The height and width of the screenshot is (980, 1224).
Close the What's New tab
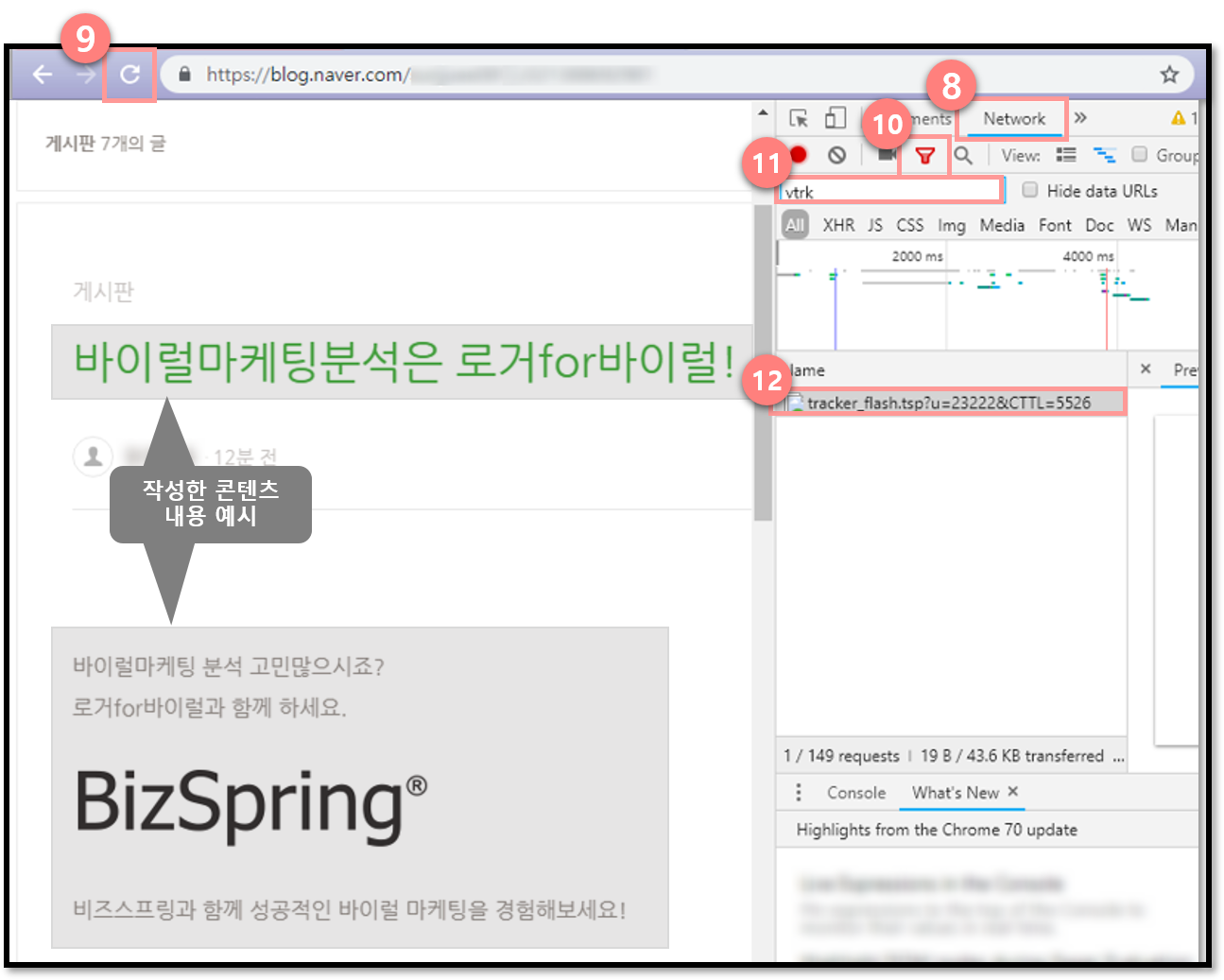click(1013, 792)
